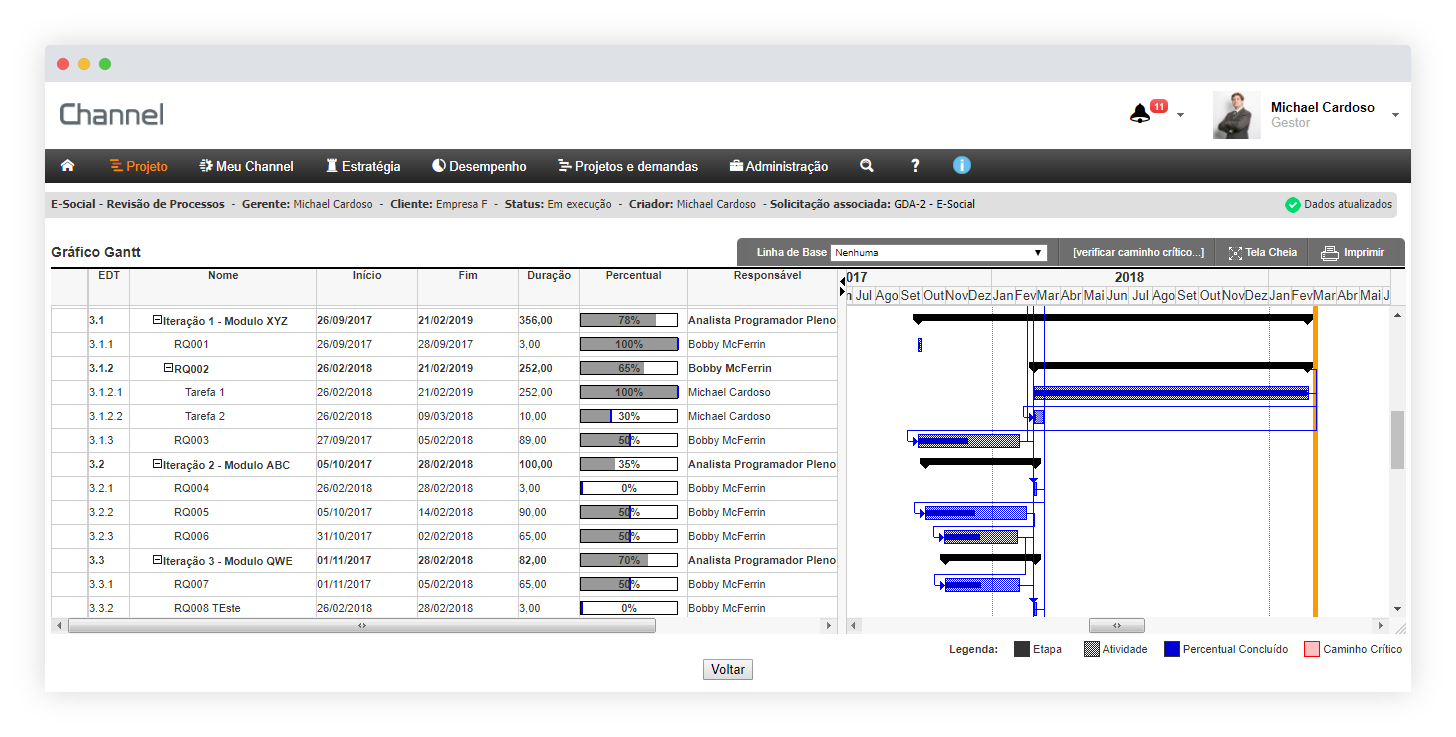Screen dimensions: 1456x737
Task: Open the Linha de Base dropdown
Action: point(938,253)
